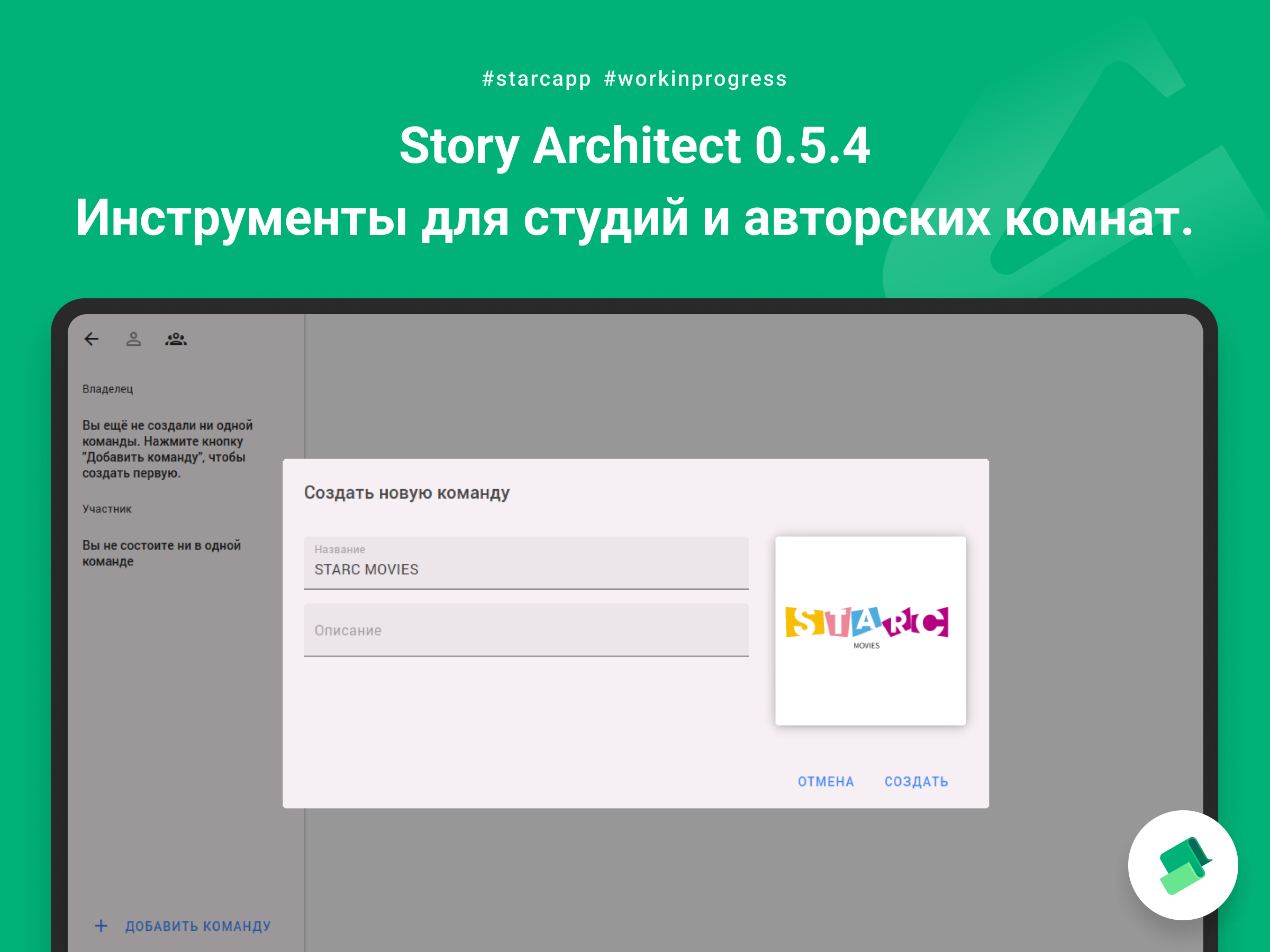This screenshot has width=1270, height=952.
Task: Click the text 'Вы не состоите ни в одной команде'
Action: (x=161, y=553)
